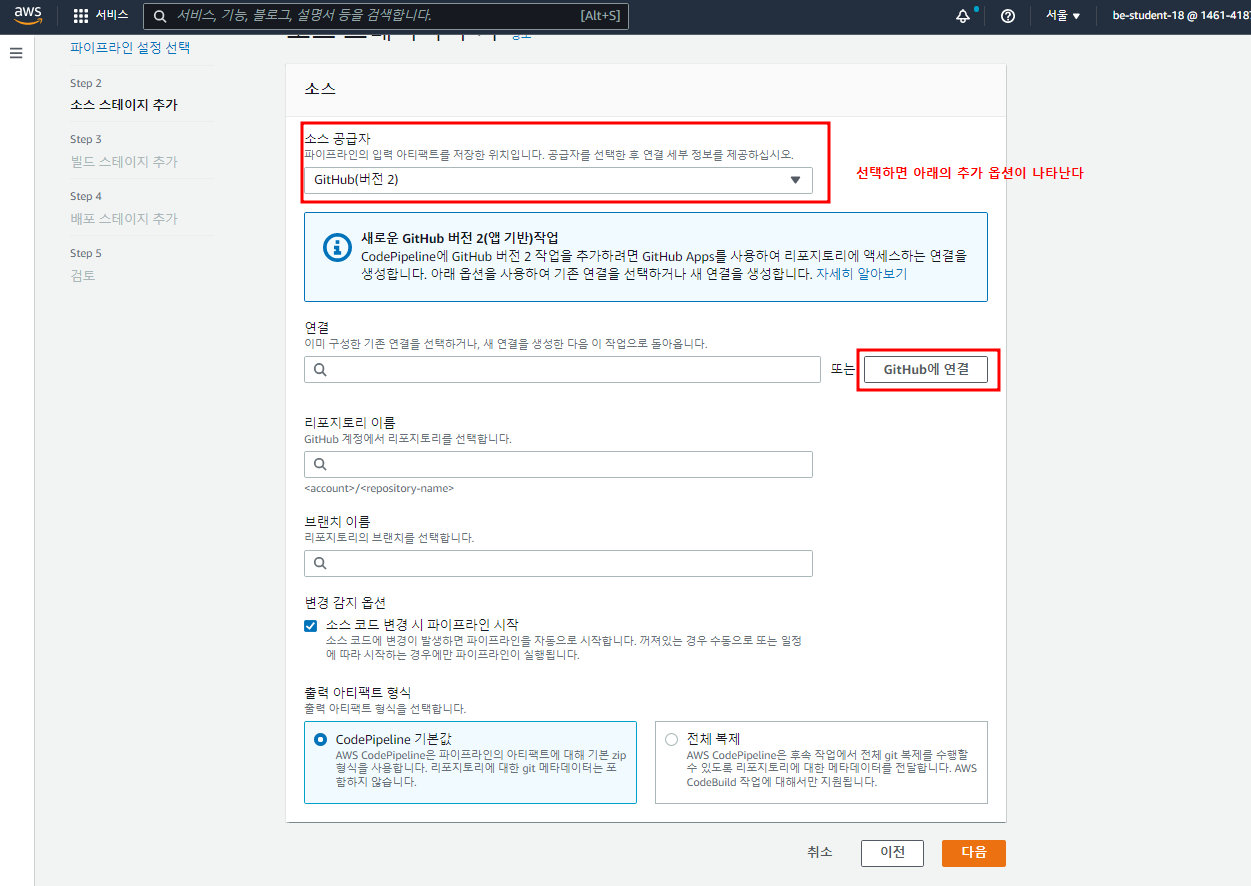
Task: Click the 이전 previous button
Action: point(892,853)
